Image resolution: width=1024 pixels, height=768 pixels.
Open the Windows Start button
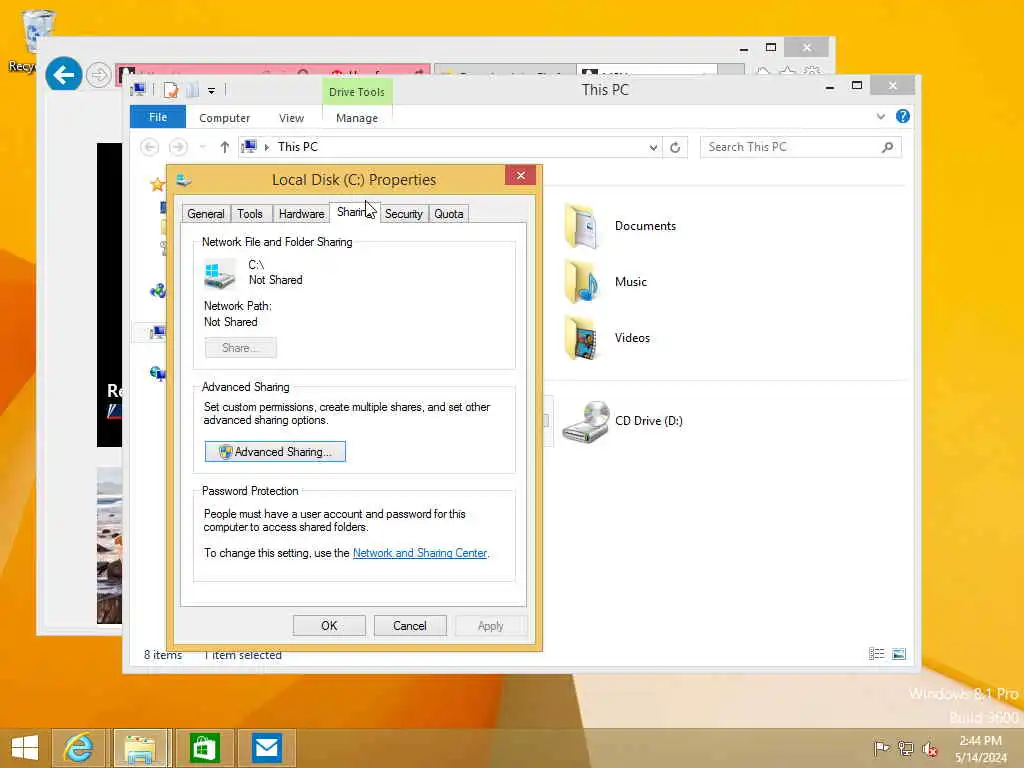pos(25,748)
